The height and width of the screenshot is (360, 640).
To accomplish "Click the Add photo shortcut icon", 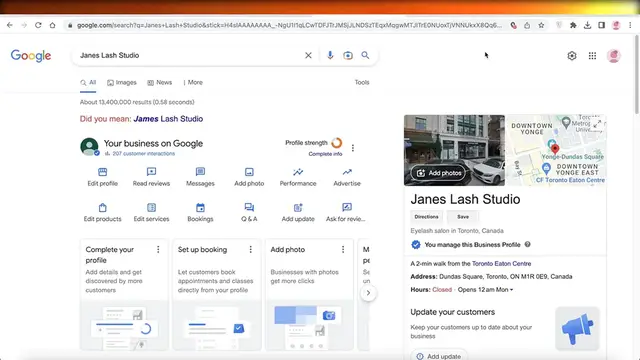I will click(249, 172).
